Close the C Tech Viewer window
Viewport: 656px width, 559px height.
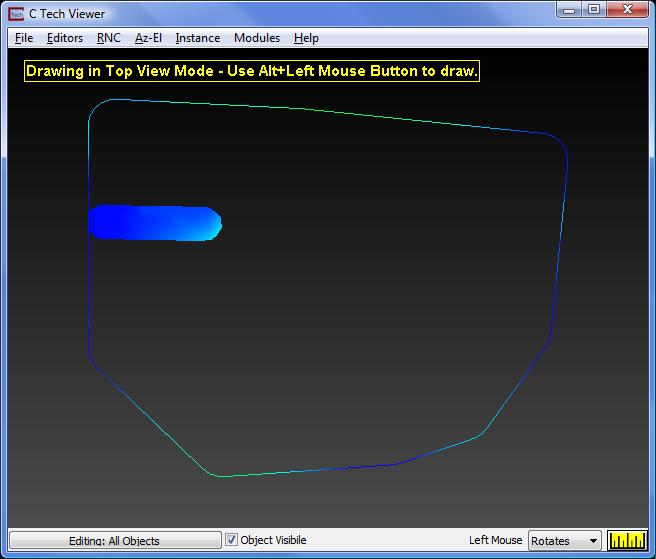point(627,10)
